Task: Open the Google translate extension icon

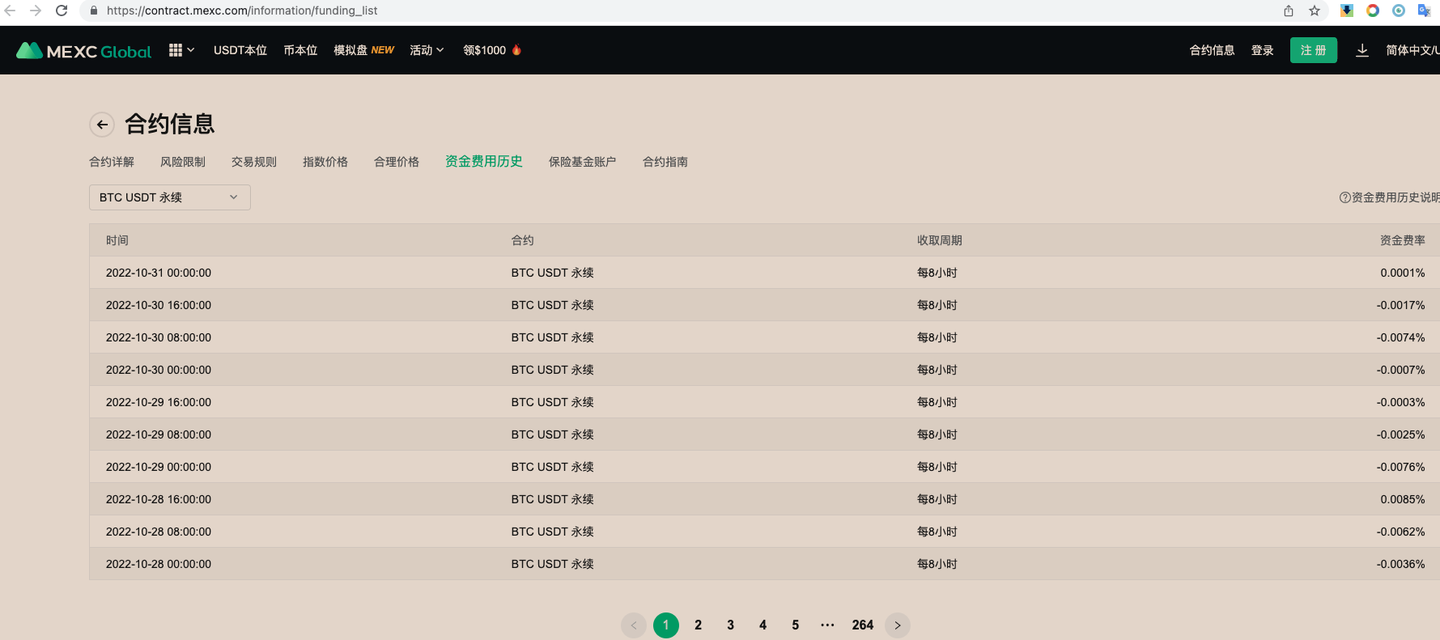Action: pos(1423,11)
